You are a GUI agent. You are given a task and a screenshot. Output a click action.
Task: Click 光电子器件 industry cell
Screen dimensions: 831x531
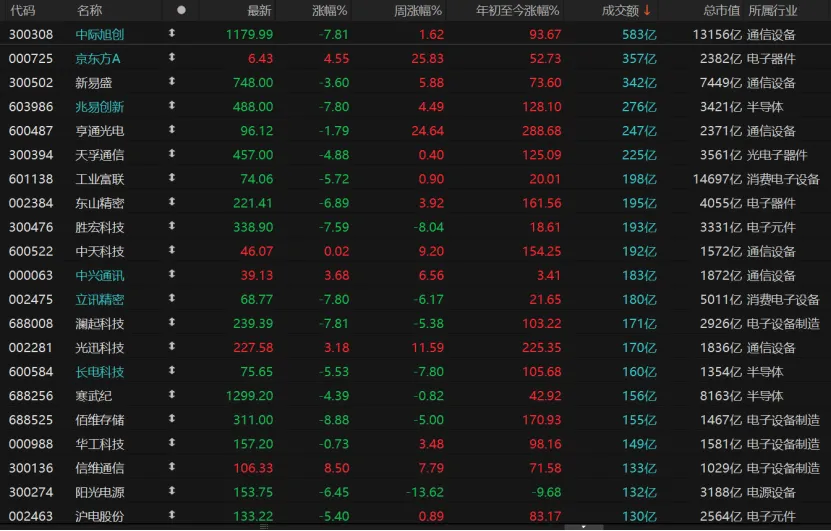777,155
